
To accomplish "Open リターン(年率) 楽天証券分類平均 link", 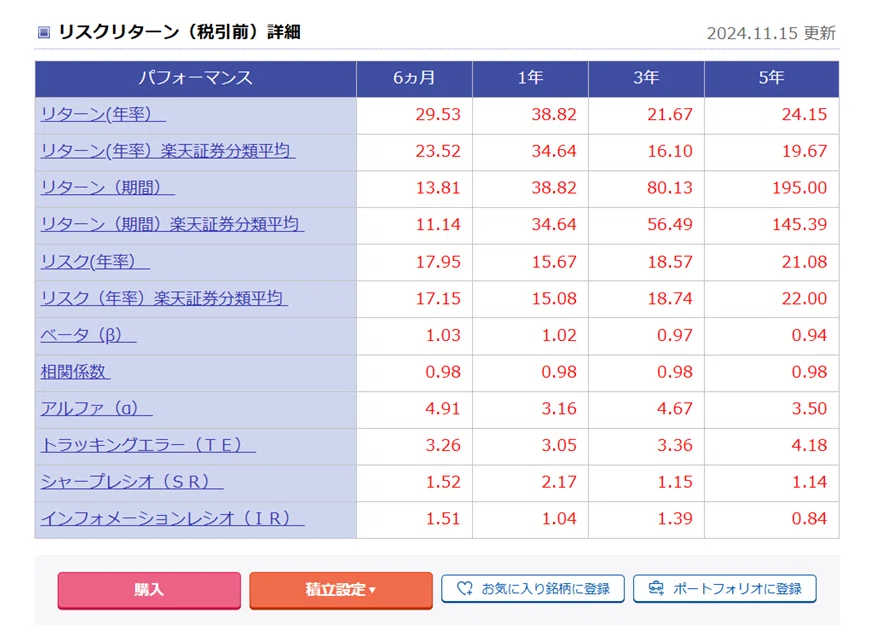I will (x=168, y=151).
